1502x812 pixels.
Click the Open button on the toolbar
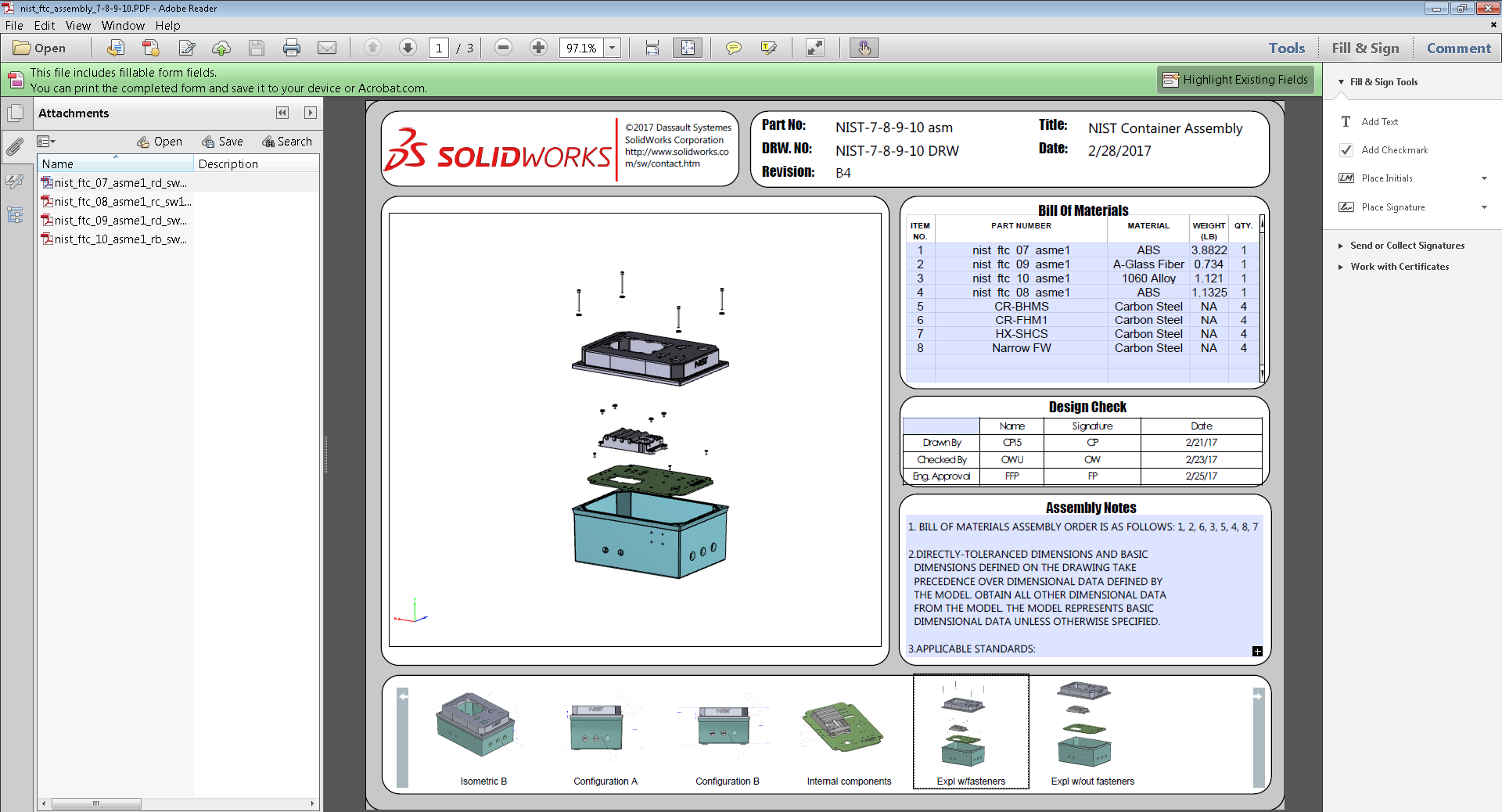click(45, 48)
